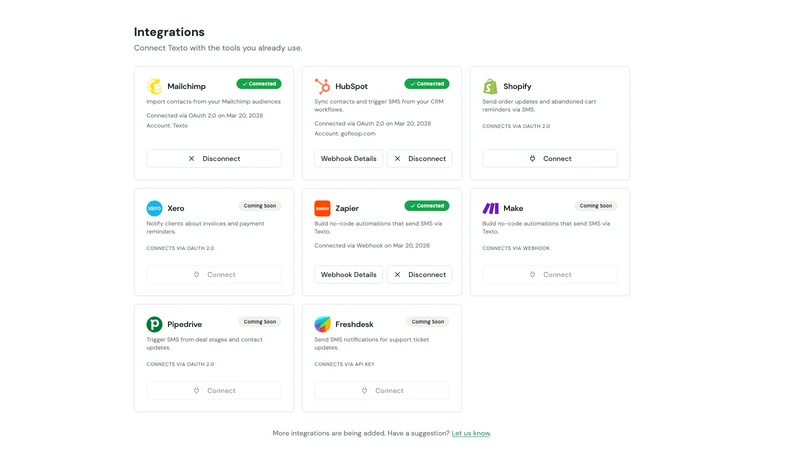Click the Pipedrive logo icon

pos(154,324)
